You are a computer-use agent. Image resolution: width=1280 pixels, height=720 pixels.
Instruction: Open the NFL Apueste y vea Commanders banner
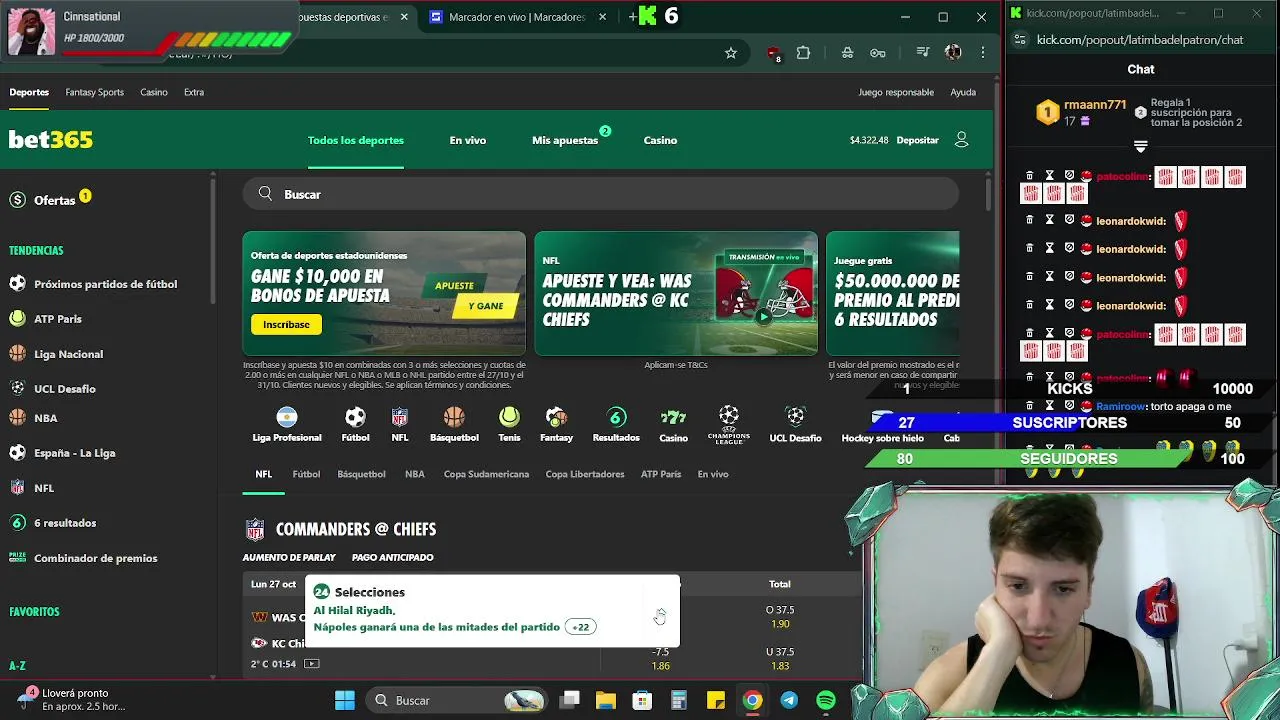pos(676,294)
